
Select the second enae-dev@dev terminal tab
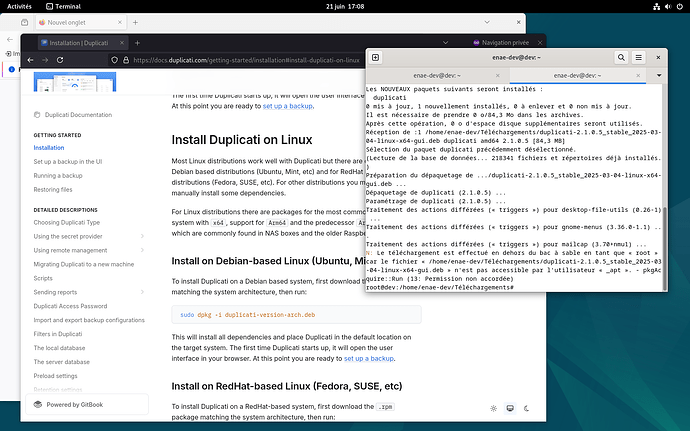[577, 76]
